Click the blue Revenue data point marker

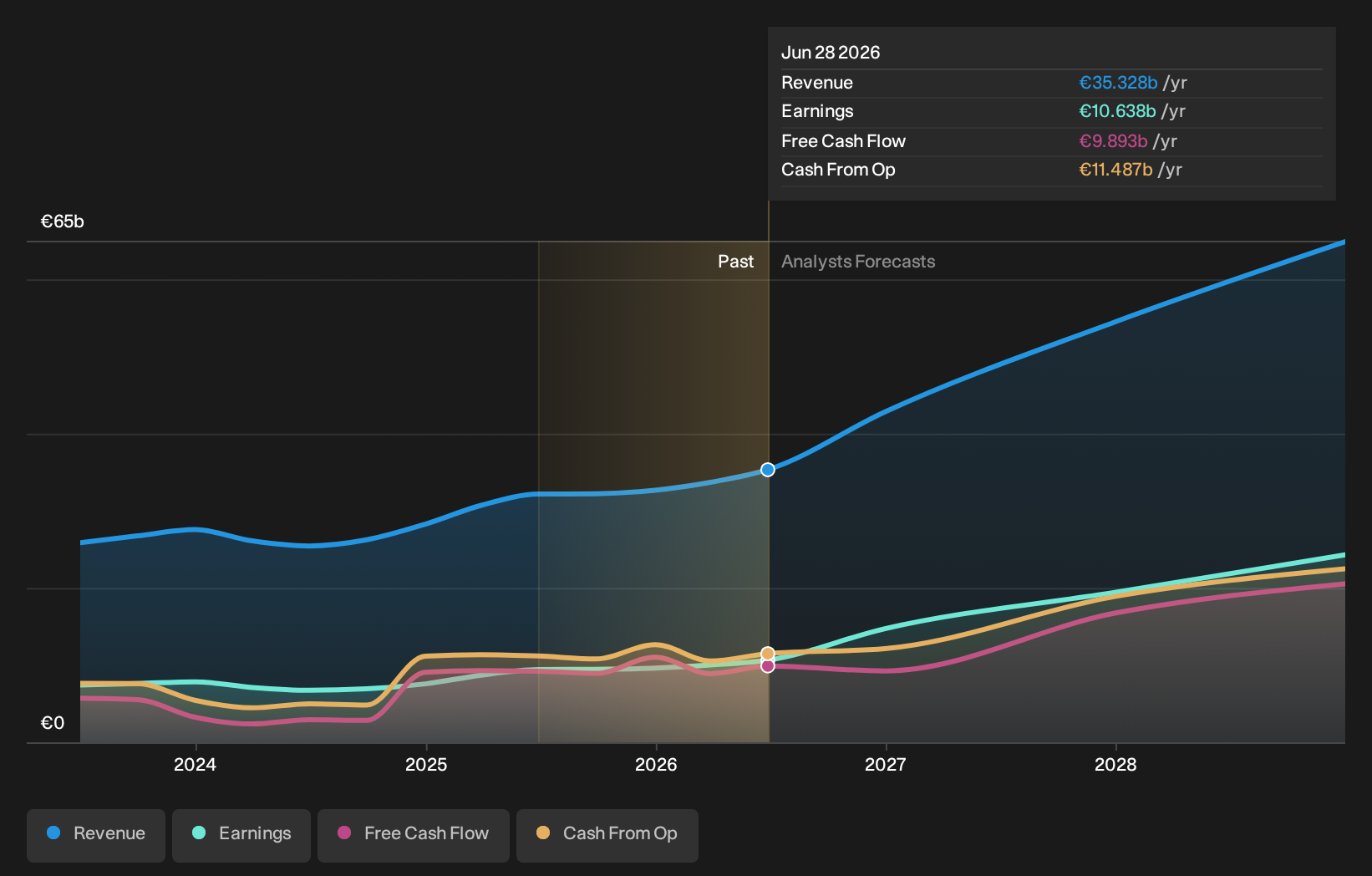point(768,470)
